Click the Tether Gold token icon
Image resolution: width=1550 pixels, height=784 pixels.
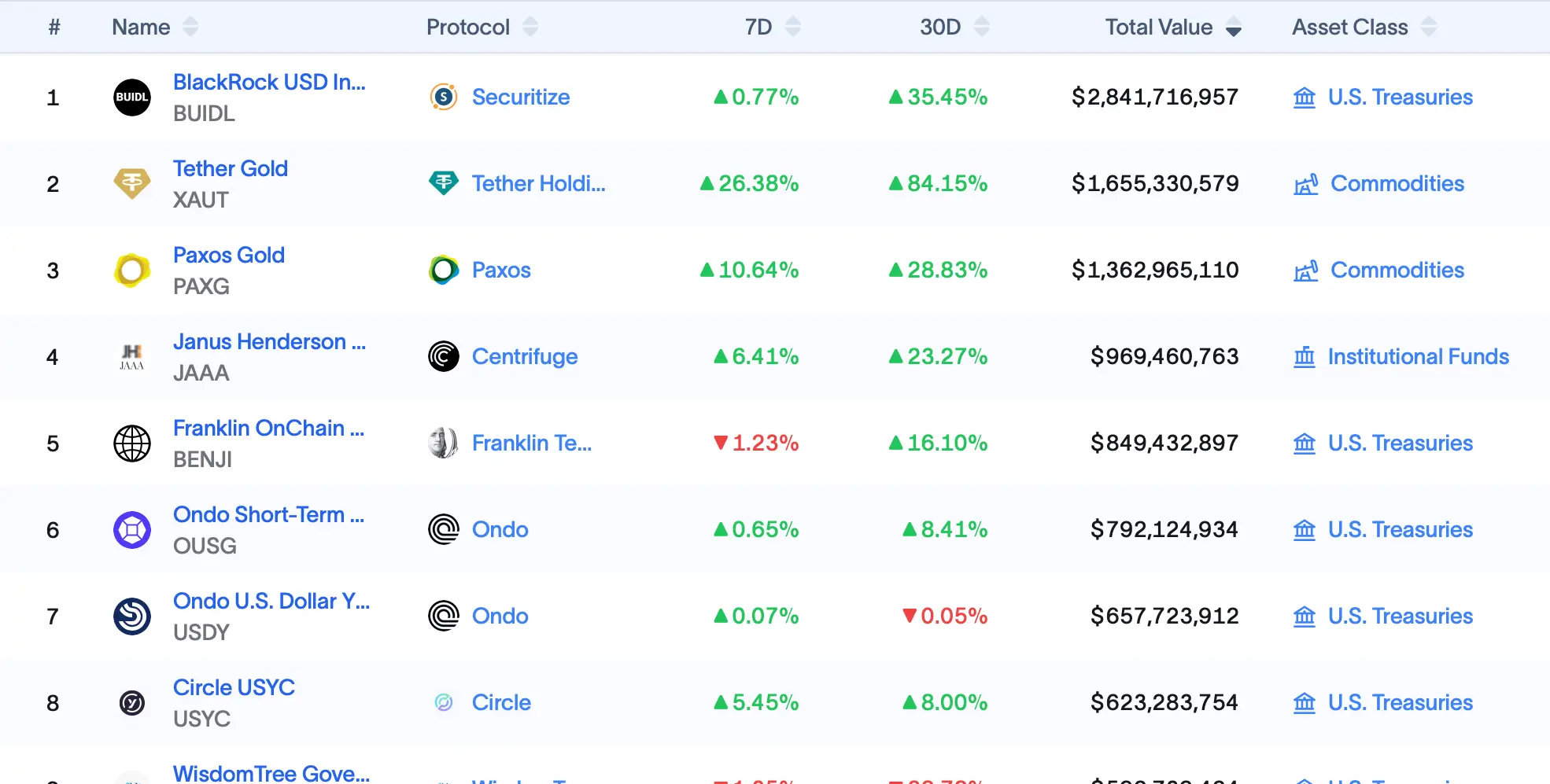point(132,184)
